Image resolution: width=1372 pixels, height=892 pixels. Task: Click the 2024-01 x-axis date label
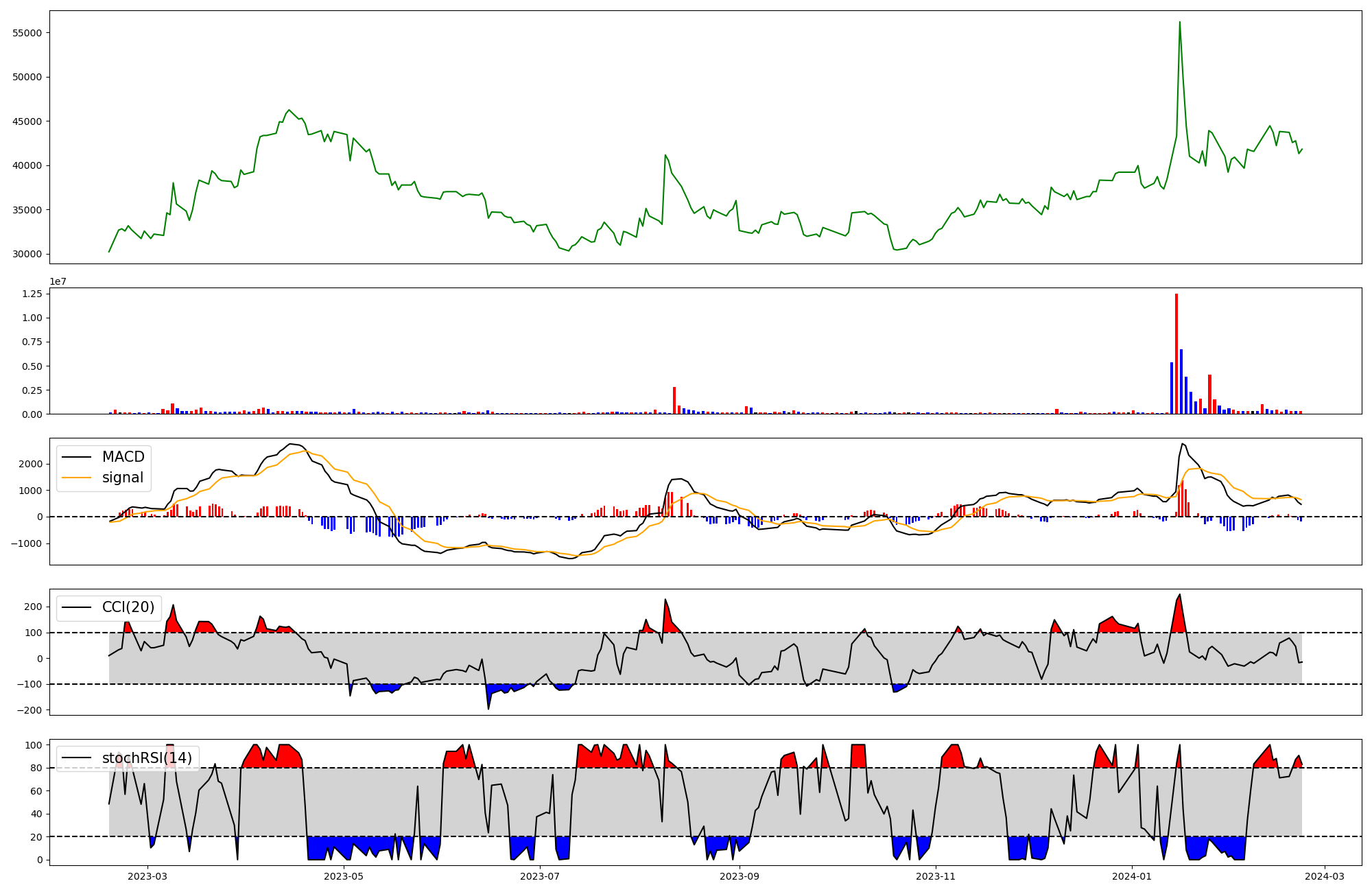[1131, 876]
